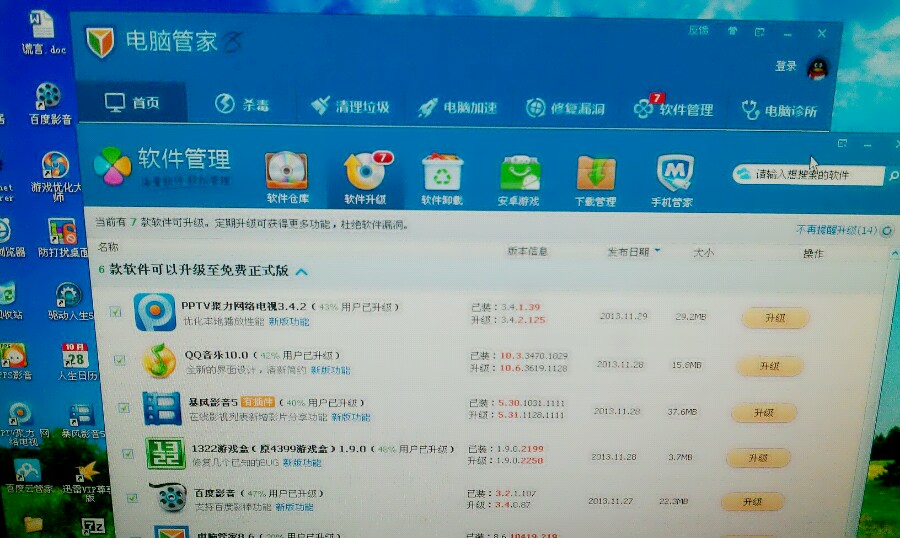Viewport: 900px width, 538px height.
Task: Toggle the 百度影音 row checkbox
Action: [x=133, y=498]
